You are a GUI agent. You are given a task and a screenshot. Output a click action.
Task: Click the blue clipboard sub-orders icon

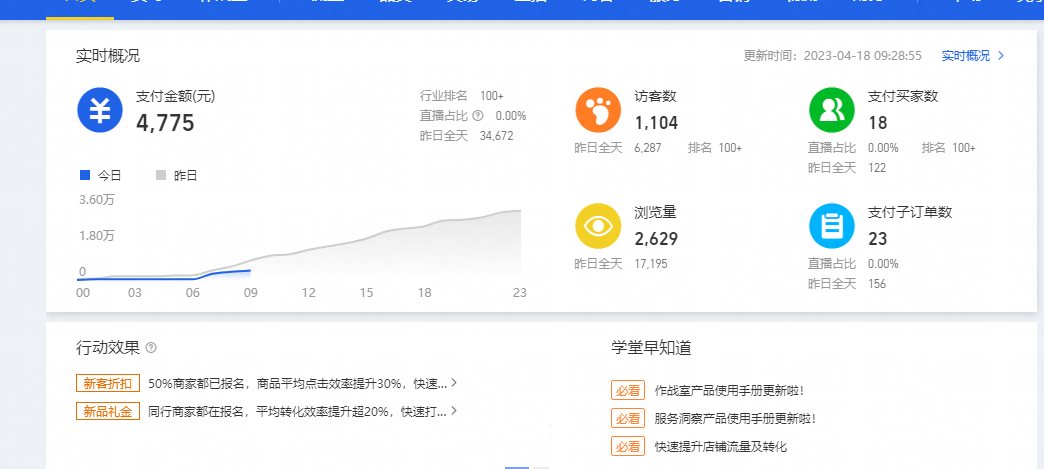coord(832,226)
